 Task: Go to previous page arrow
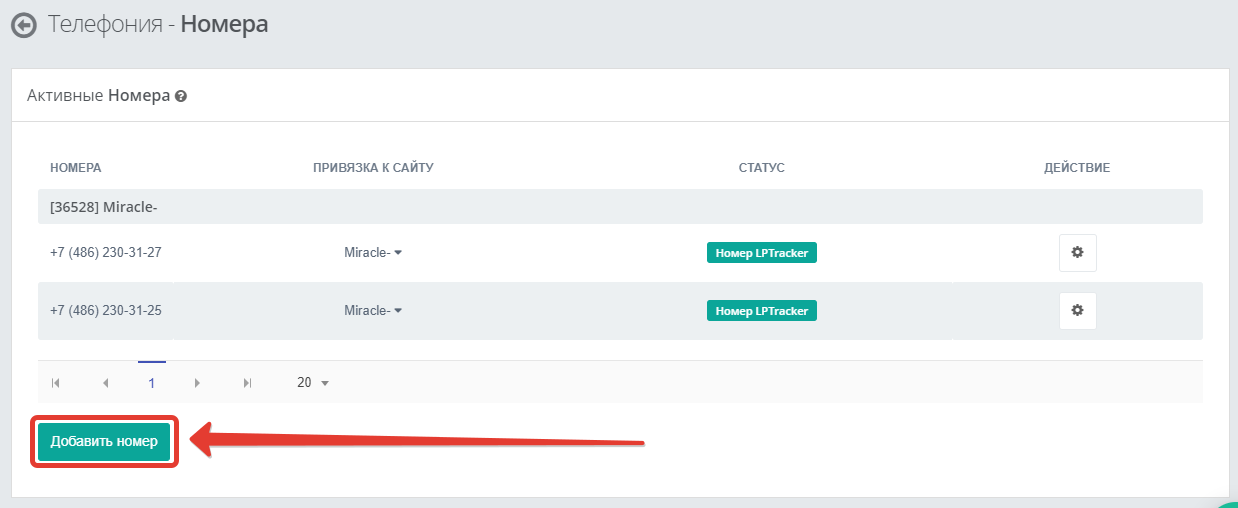[105, 383]
